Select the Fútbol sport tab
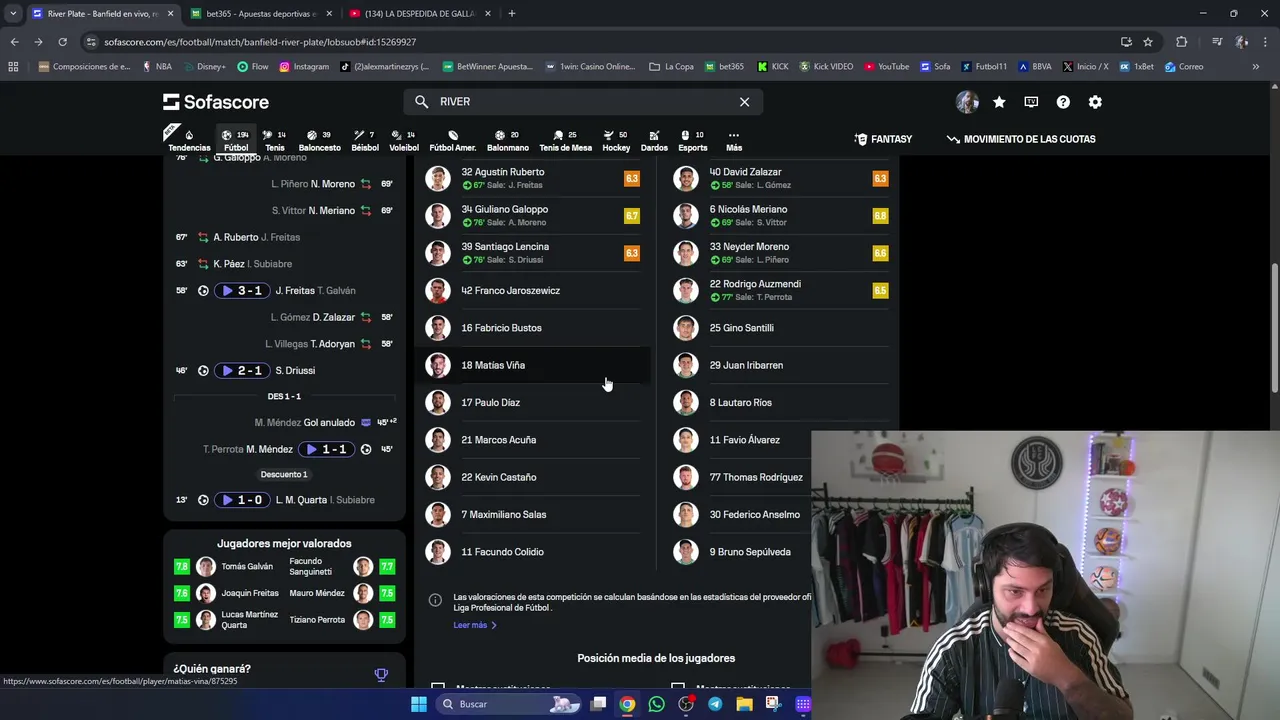The image size is (1280, 720). click(236, 140)
